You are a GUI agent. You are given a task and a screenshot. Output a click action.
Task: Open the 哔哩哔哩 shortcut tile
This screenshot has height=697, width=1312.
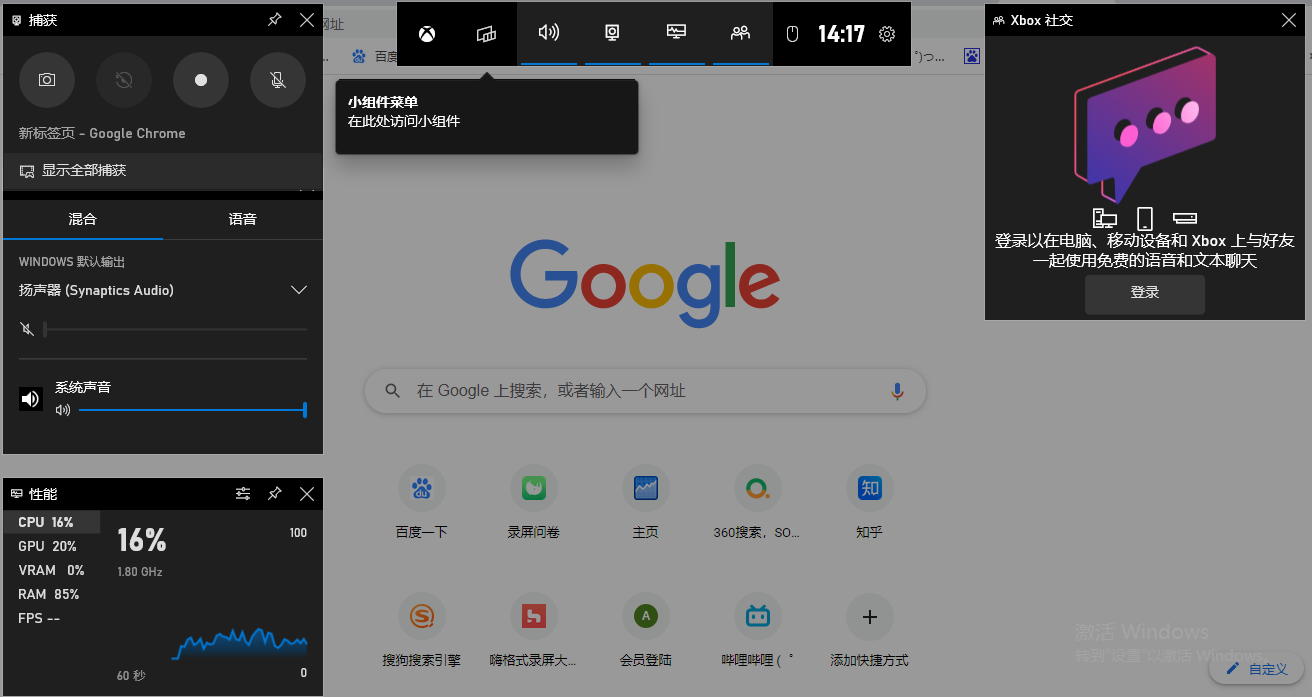758,632
